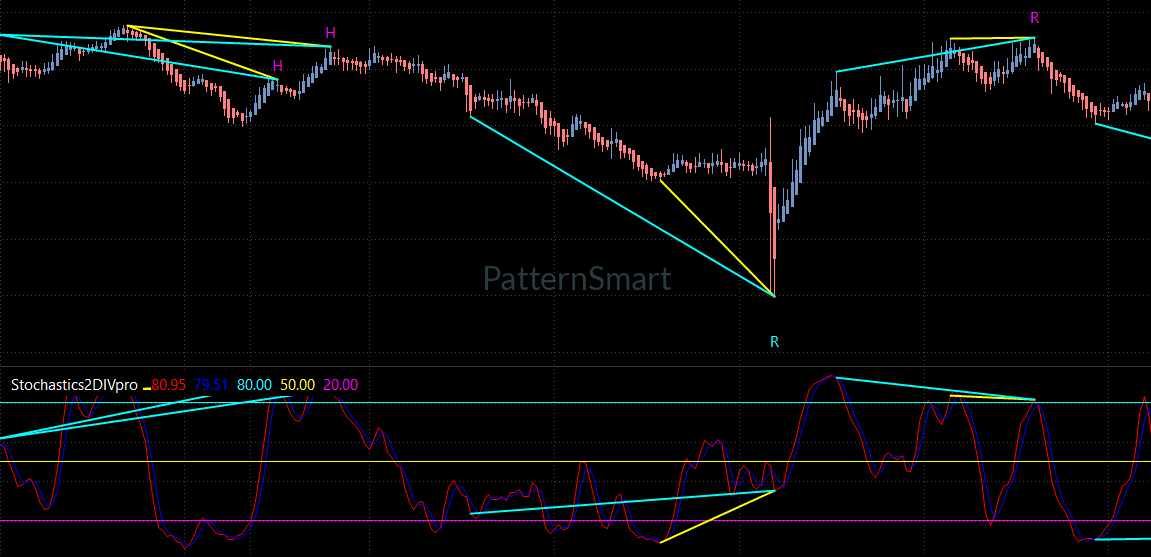The width and height of the screenshot is (1151, 557).
Task: Click the PatternSmart watermark text
Action: click(577, 279)
